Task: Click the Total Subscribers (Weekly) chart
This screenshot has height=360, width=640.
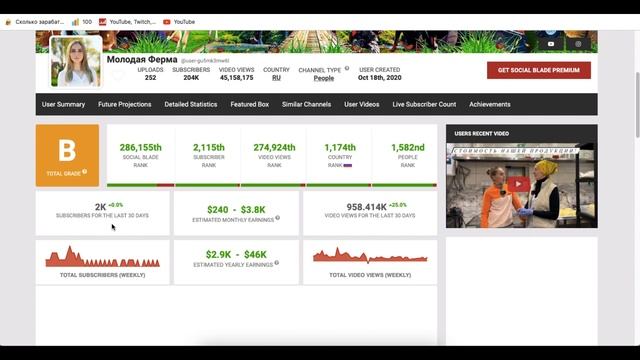Action: click(x=102, y=257)
